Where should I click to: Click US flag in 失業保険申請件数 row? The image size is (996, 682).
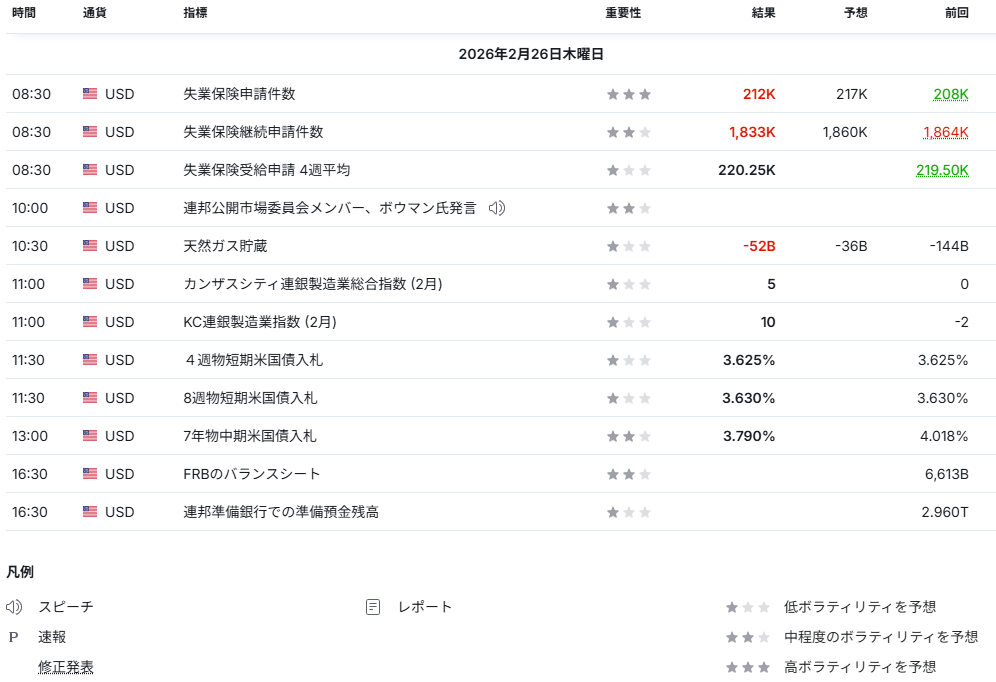point(90,94)
